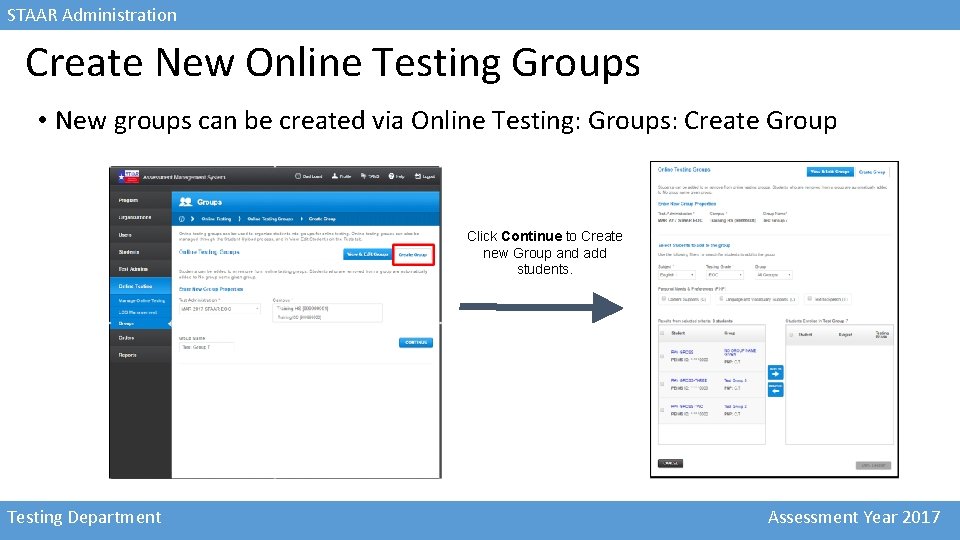Open the Reports sidebar menu
Viewport: 960px width, 540px height.
pos(140,355)
